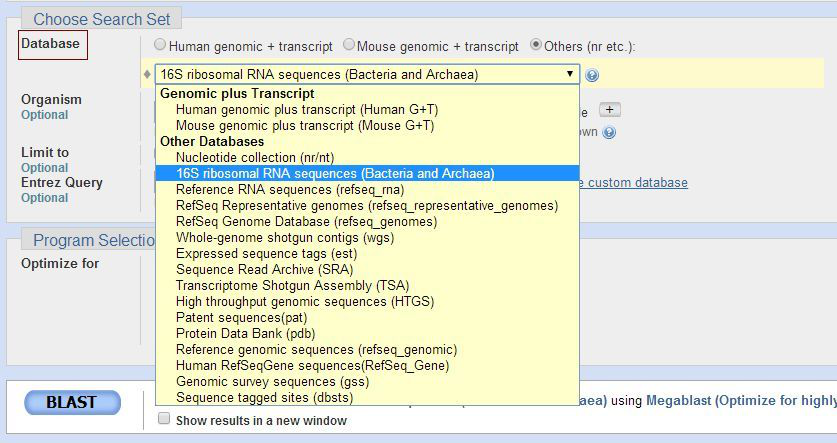Image resolution: width=837 pixels, height=443 pixels.
Task: Click the Other Databases group header
Action: 212,141
